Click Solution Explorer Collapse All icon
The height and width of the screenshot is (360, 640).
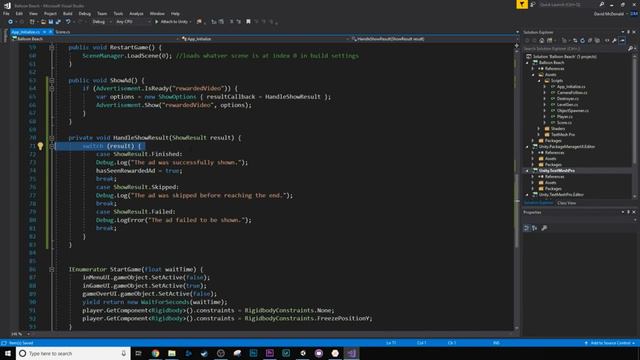tap(590, 40)
